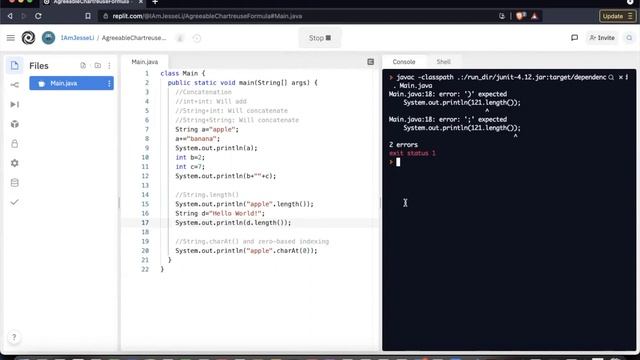The width and height of the screenshot is (640, 360).
Task: Add a new file in Files
Action: click(83, 65)
